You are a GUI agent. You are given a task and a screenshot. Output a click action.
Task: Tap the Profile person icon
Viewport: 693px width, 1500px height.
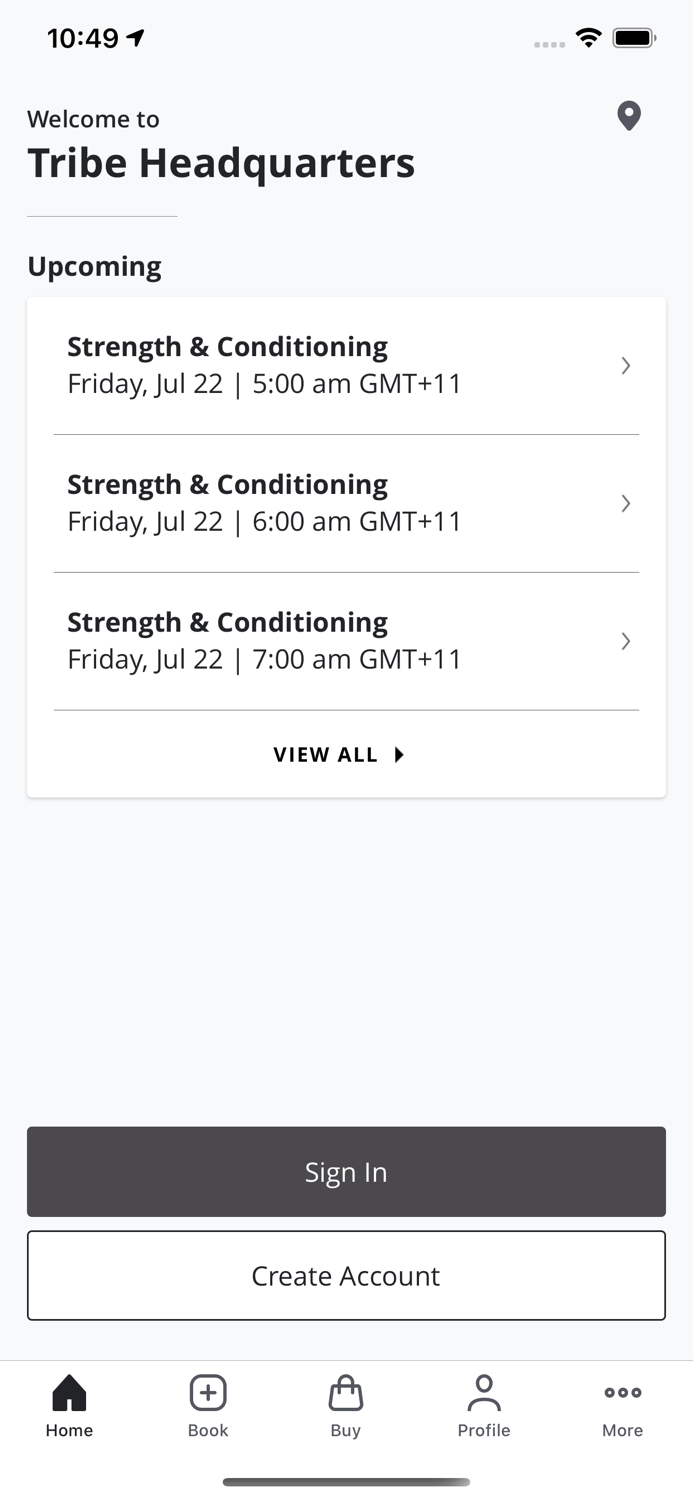(x=484, y=1392)
